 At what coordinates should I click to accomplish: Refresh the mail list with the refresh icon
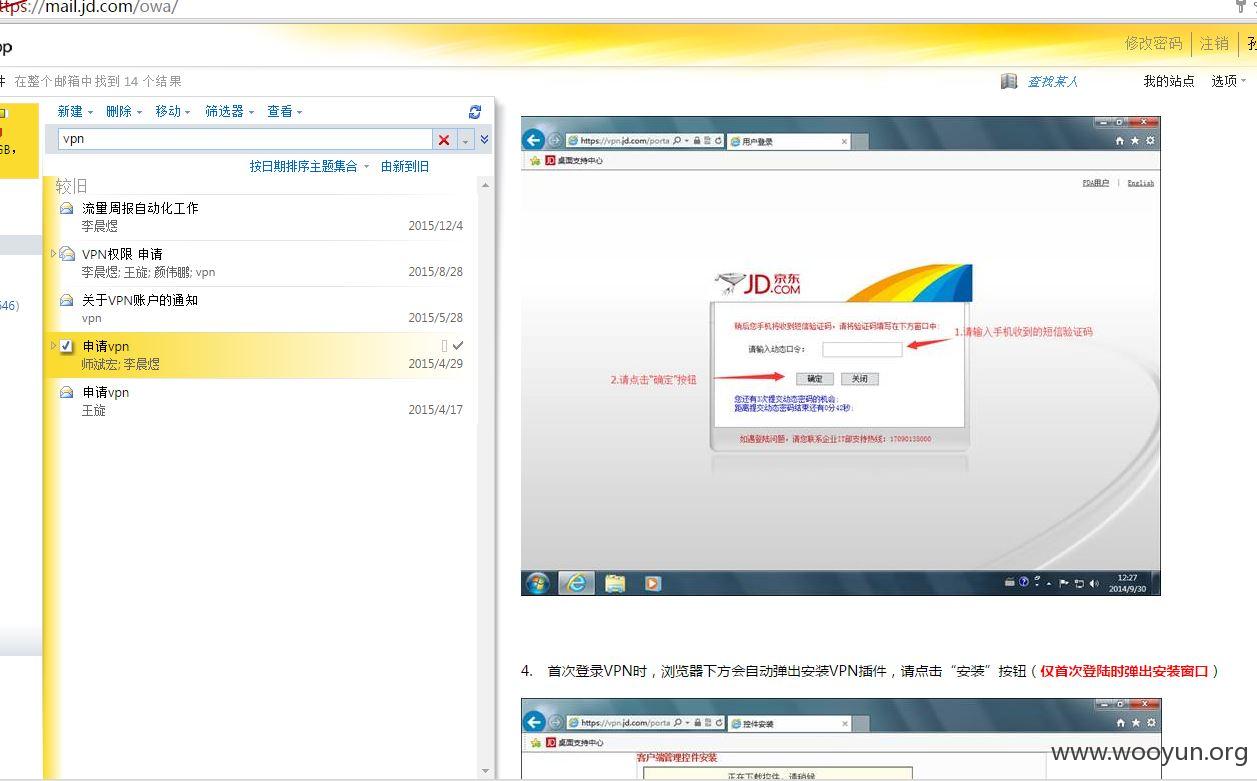(475, 112)
